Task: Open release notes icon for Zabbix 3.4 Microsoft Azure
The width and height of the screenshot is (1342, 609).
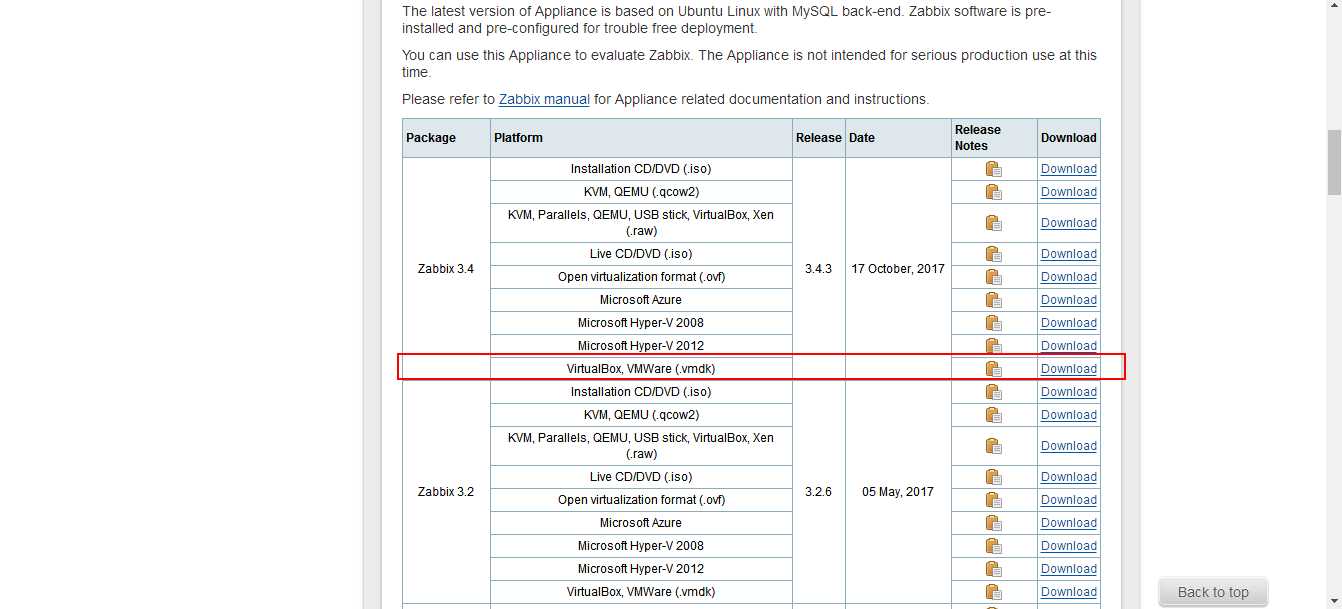Action: pos(993,300)
